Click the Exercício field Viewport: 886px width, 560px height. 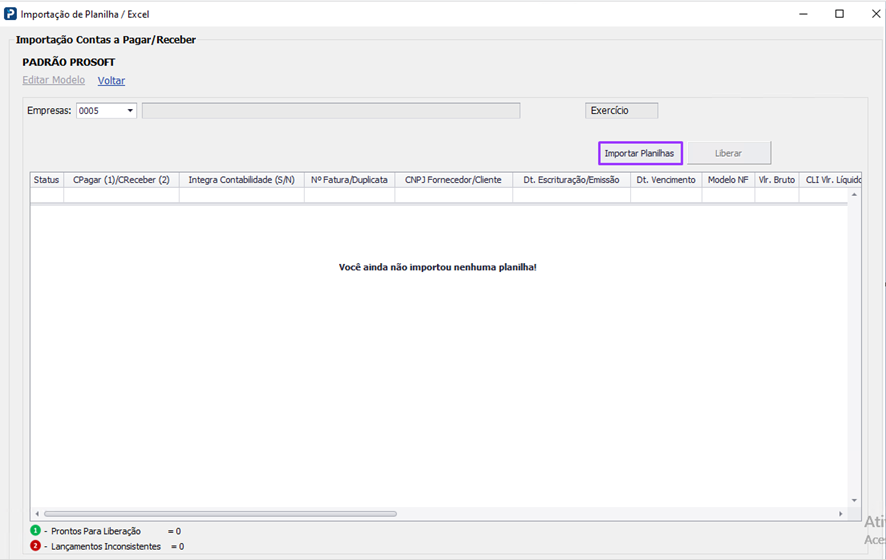click(622, 111)
